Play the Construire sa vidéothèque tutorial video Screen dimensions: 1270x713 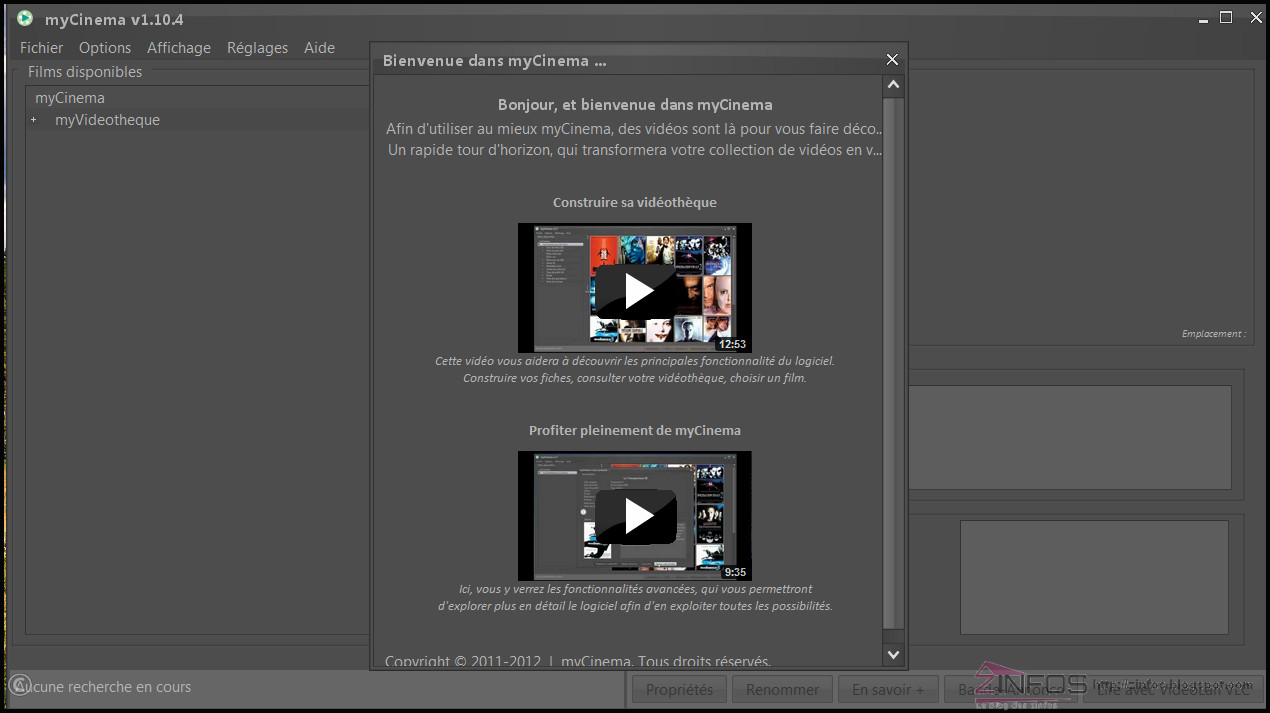point(635,288)
